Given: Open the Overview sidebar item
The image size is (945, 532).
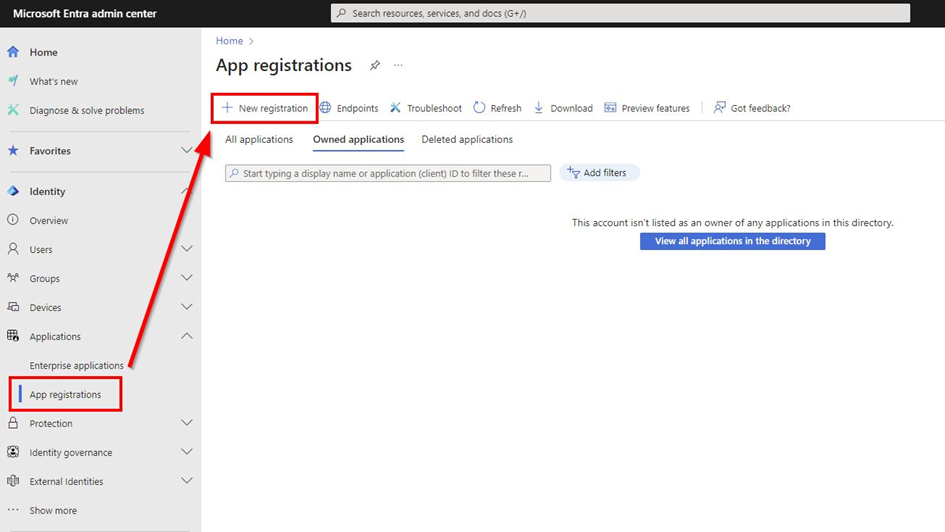Looking at the screenshot, I should click(49, 221).
